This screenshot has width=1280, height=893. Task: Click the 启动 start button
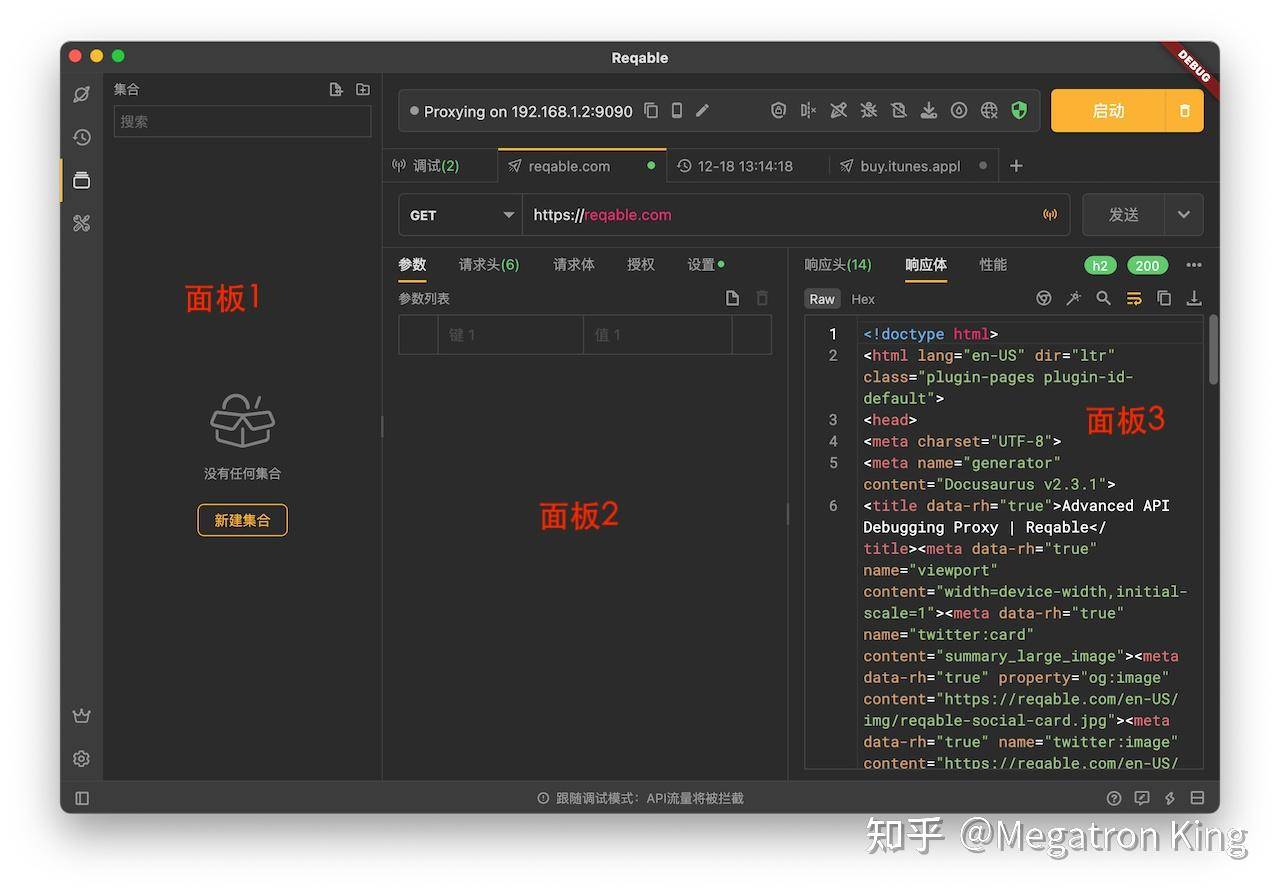pyautogui.click(x=1108, y=111)
